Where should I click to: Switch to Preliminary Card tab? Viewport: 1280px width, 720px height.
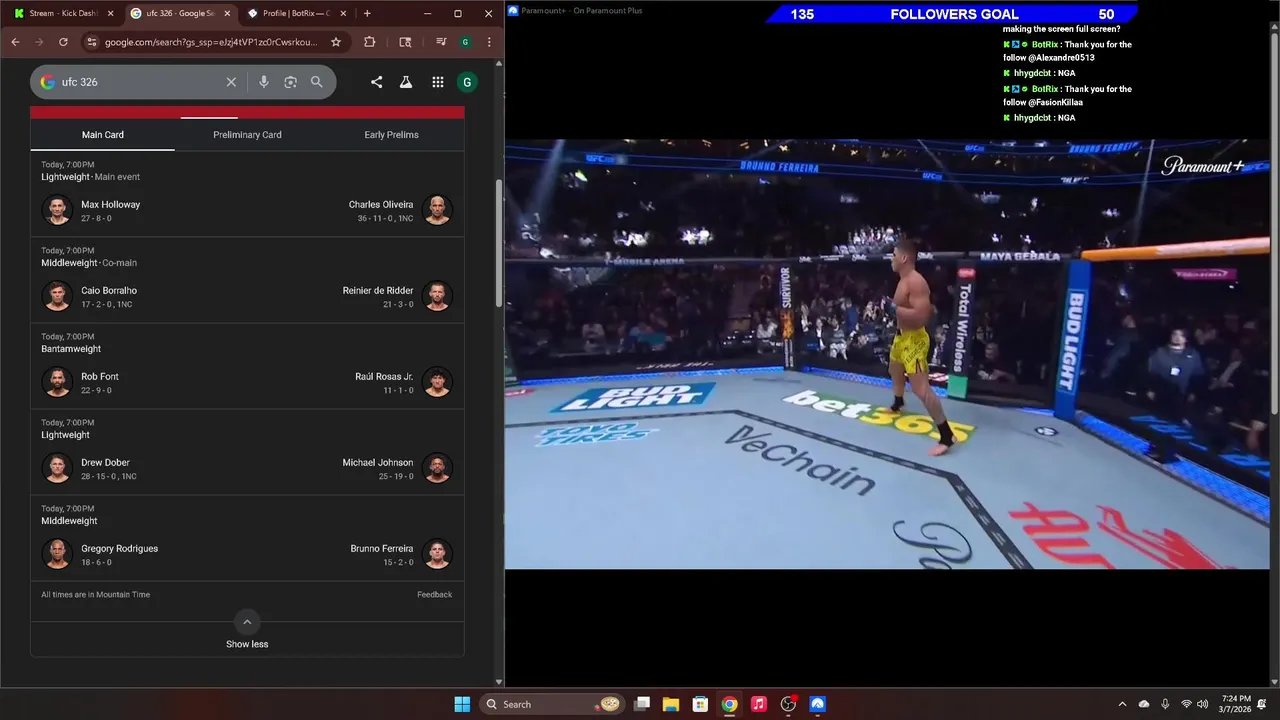click(x=247, y=135)
